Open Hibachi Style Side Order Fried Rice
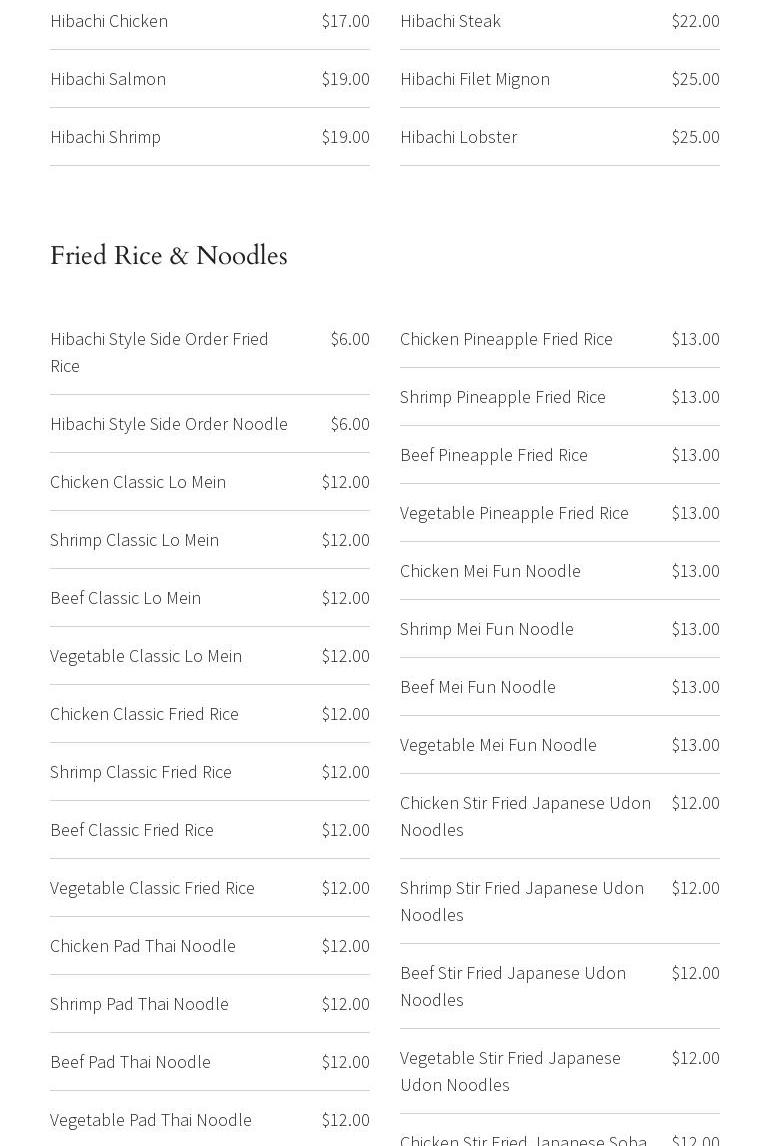 [x=159, y=352]
